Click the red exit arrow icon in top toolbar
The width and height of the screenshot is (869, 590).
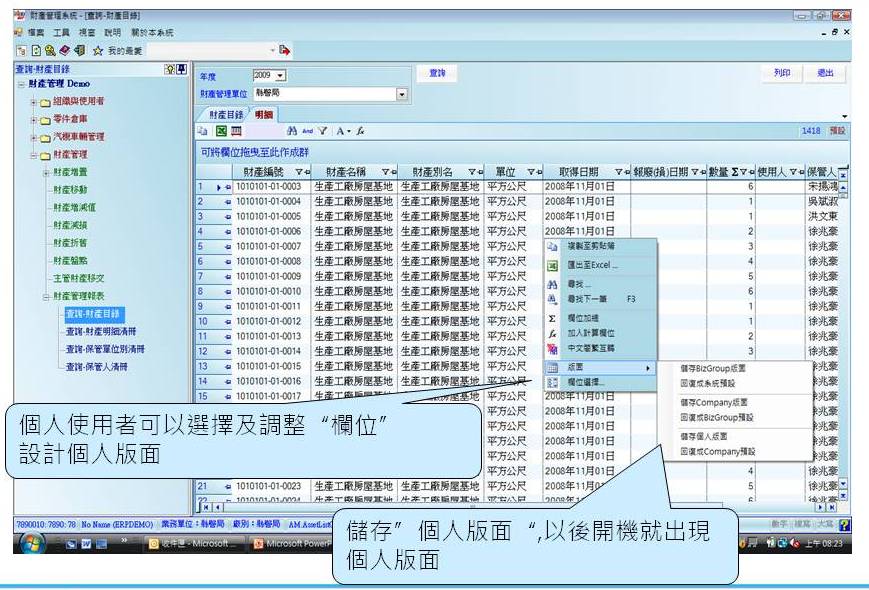[284, 49]
